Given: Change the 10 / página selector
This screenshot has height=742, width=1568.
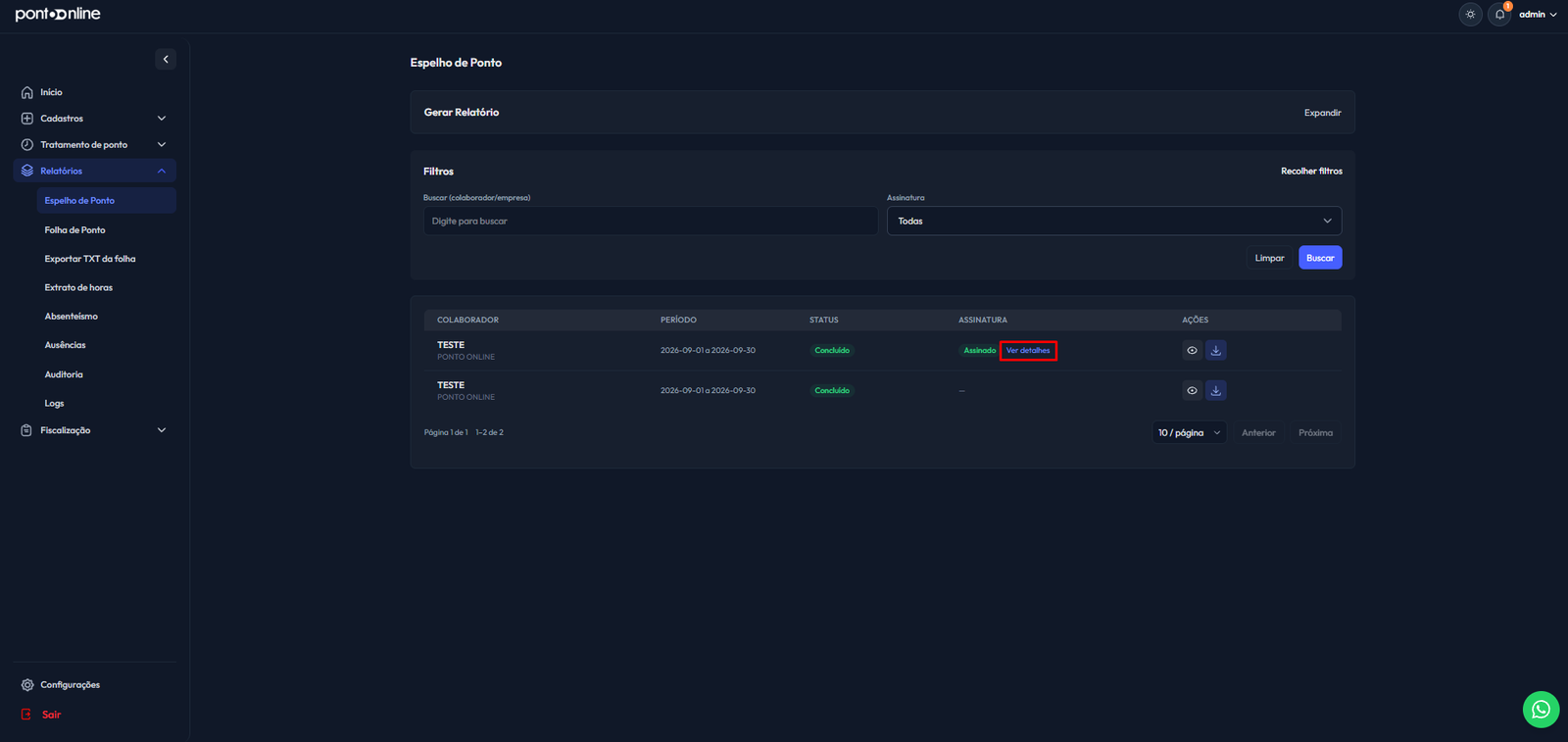Looking at the screenshot, I should click(x=1189, y=432).
